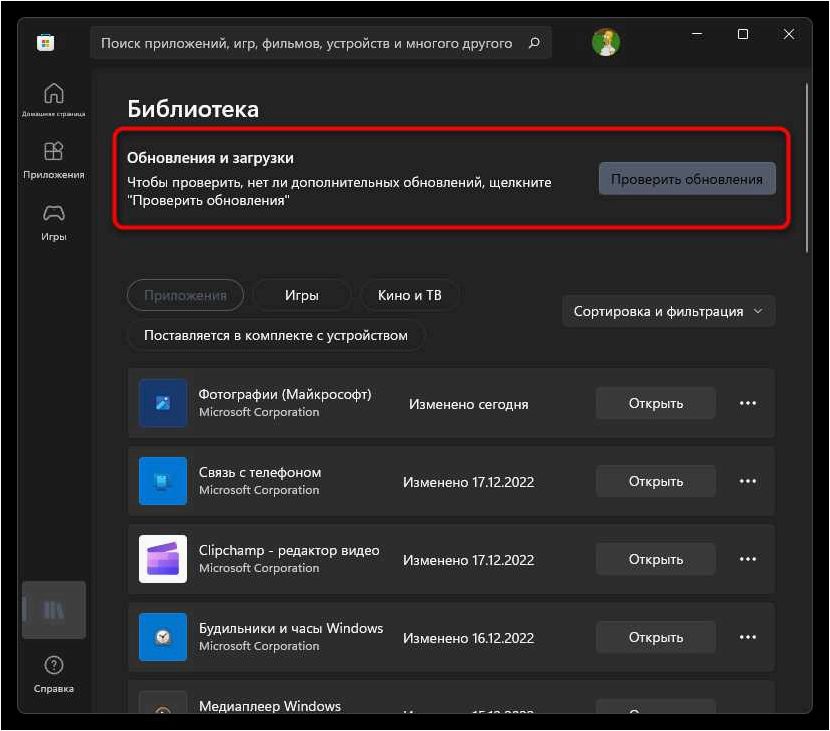This screenshot has width=830, height=731.
Task: Expand the Сортировка и фильтрация dropdown
Action: coord(669,311)
